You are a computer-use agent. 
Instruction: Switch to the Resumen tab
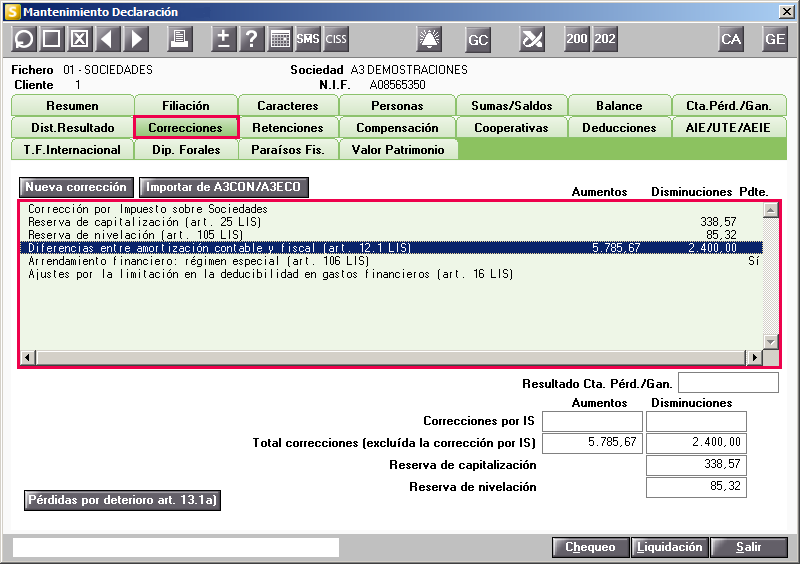click(72, 106)
